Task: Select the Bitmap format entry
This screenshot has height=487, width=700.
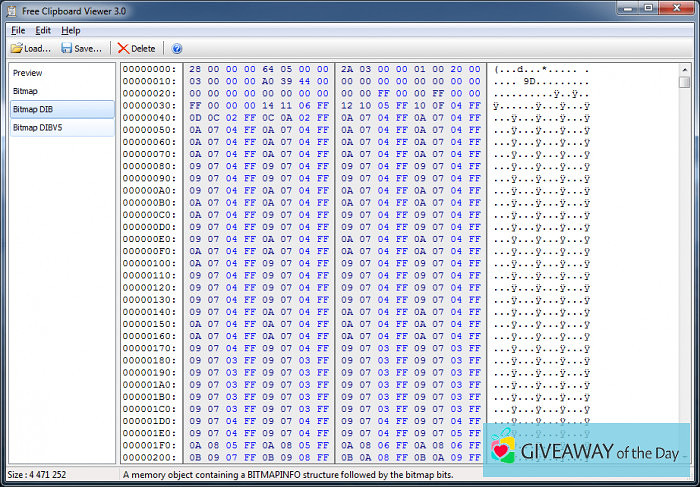Action: coord(62,91)
